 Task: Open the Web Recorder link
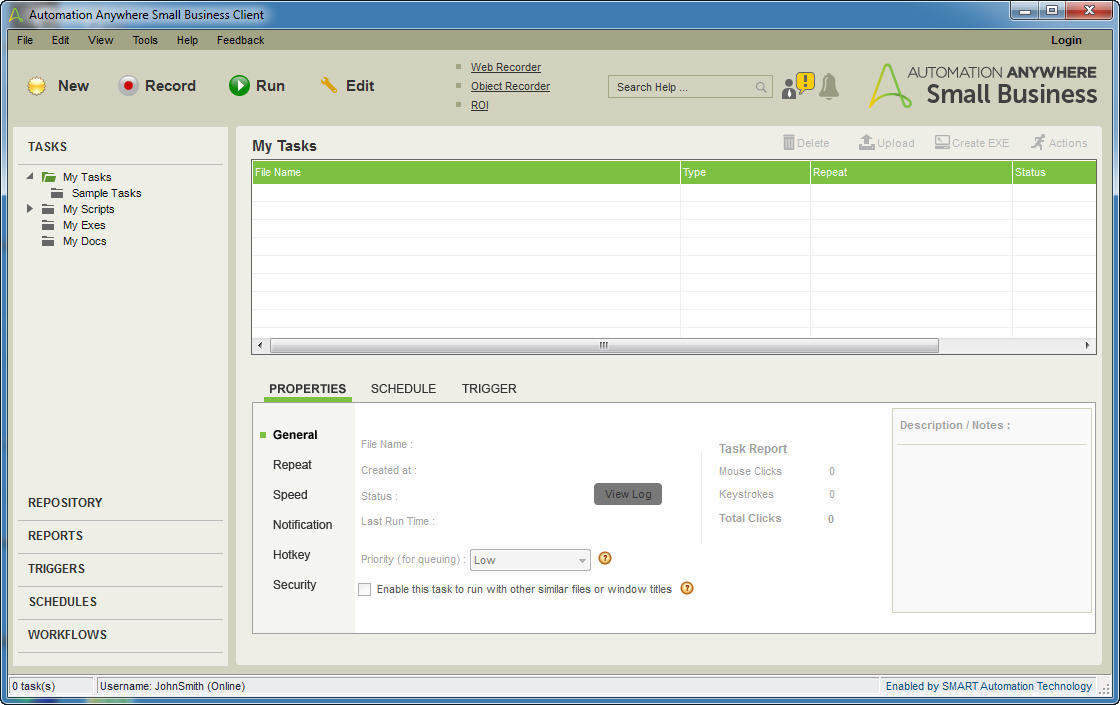coord(506,67)
